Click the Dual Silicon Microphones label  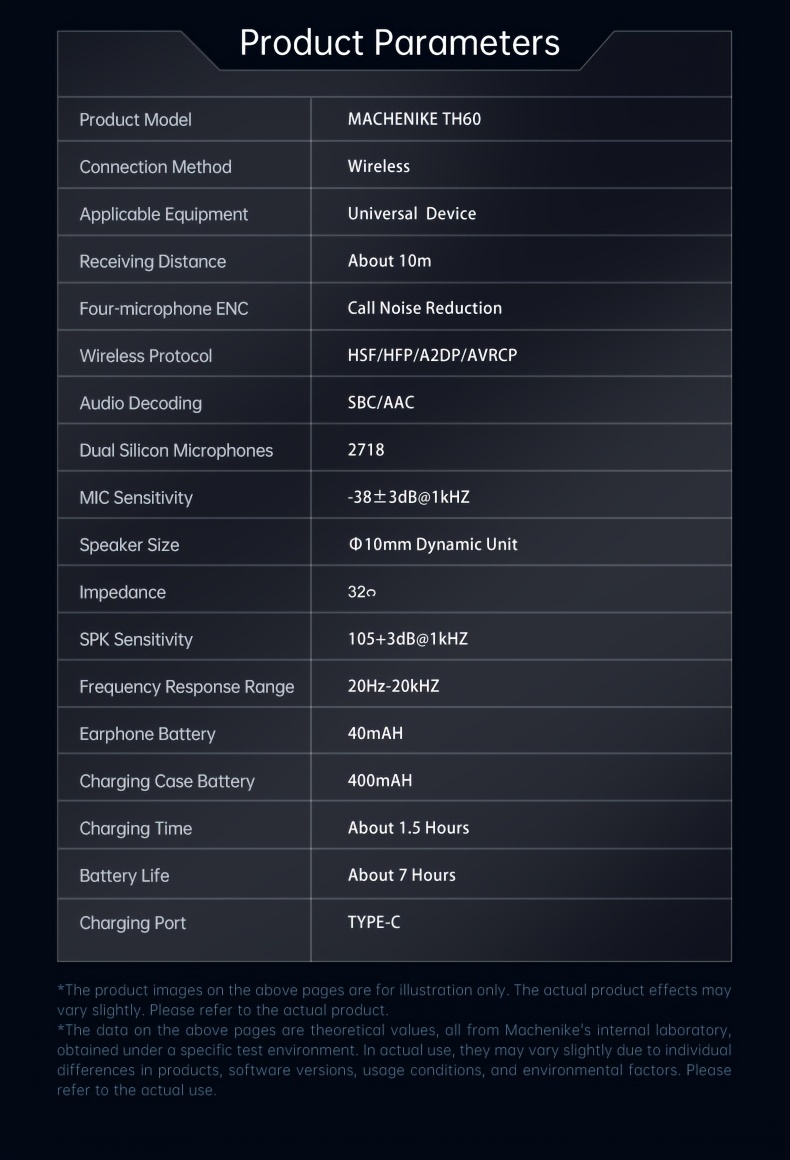click(176, 451)
